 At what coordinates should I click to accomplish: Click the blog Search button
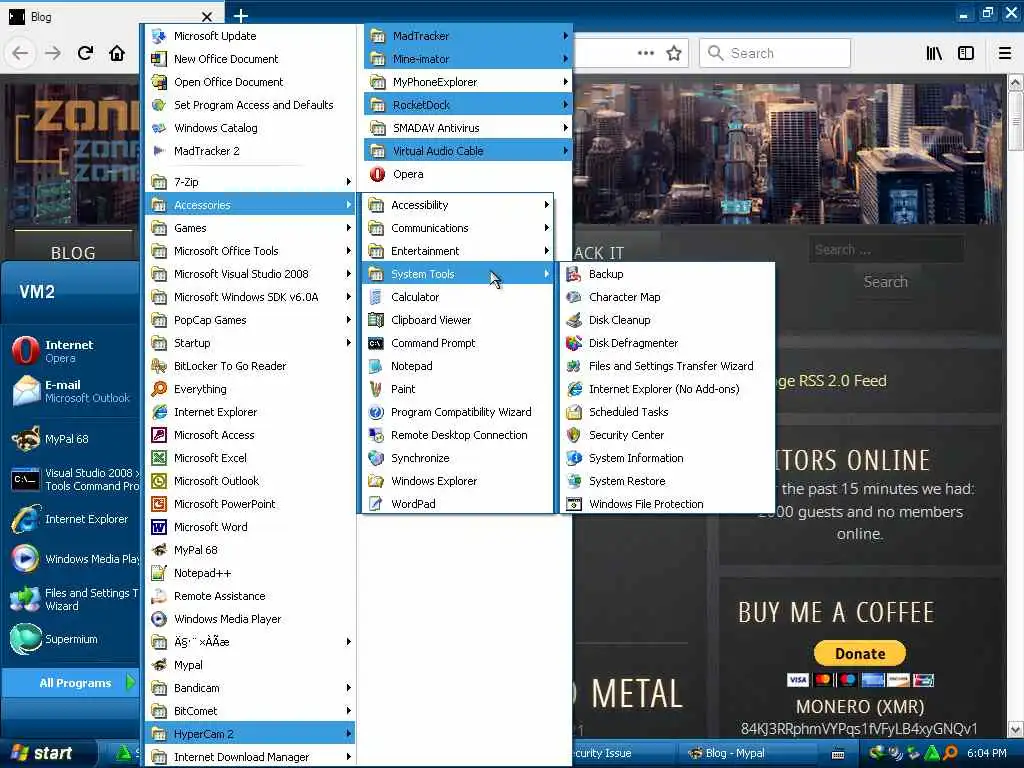point(886,282)
